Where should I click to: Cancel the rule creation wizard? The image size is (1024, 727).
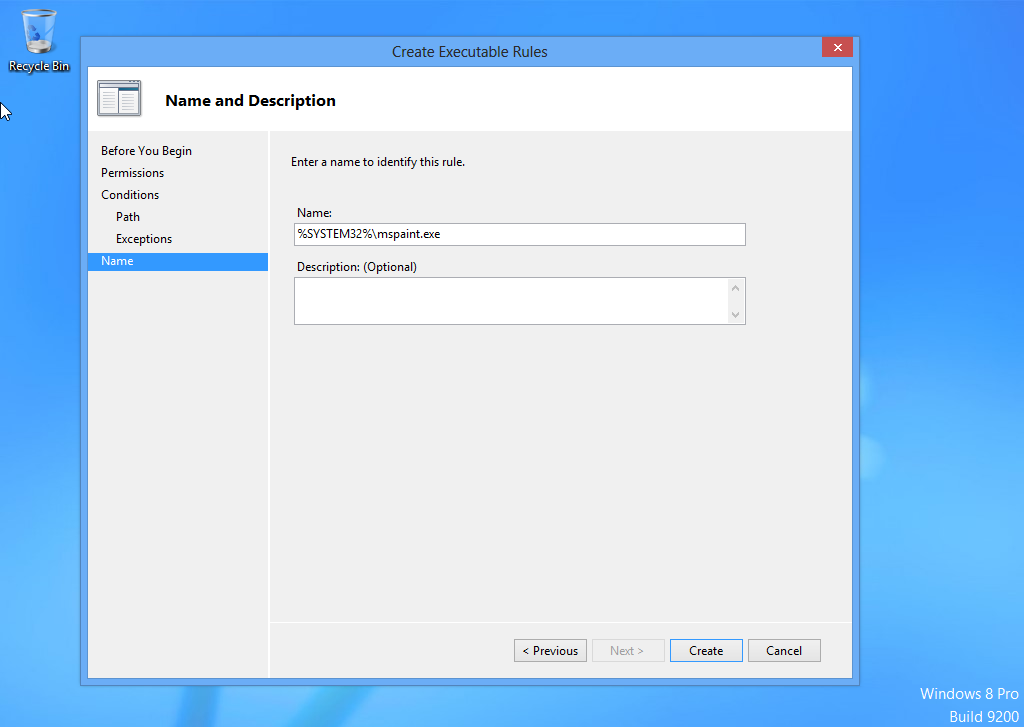coord(783,651)
